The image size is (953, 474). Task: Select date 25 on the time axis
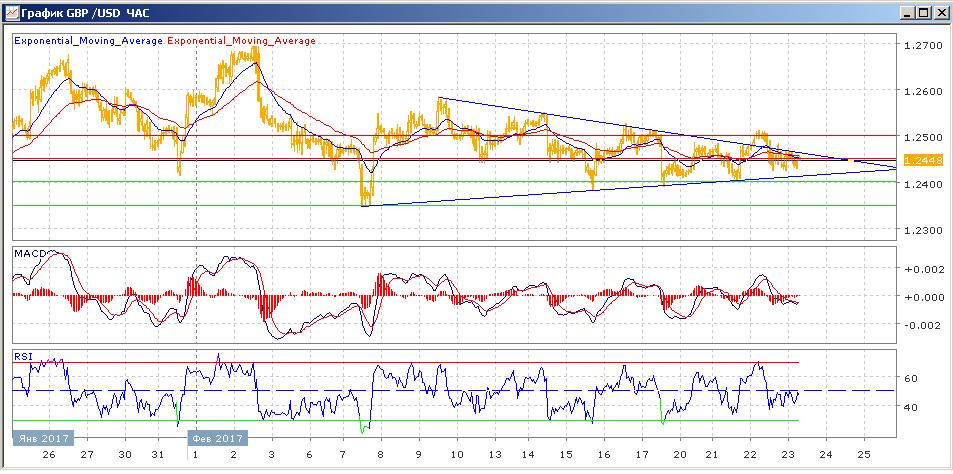pos(864,455)
